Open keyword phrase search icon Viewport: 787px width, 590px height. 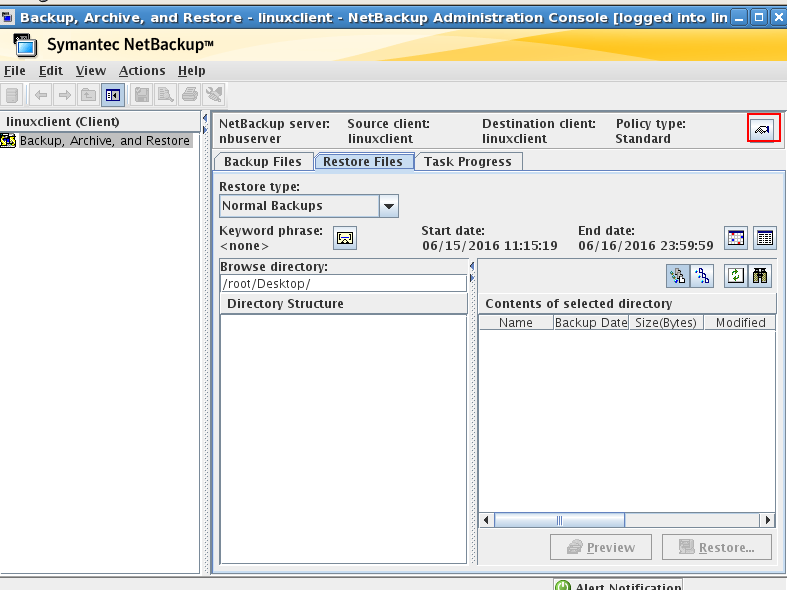click(345, 238)
